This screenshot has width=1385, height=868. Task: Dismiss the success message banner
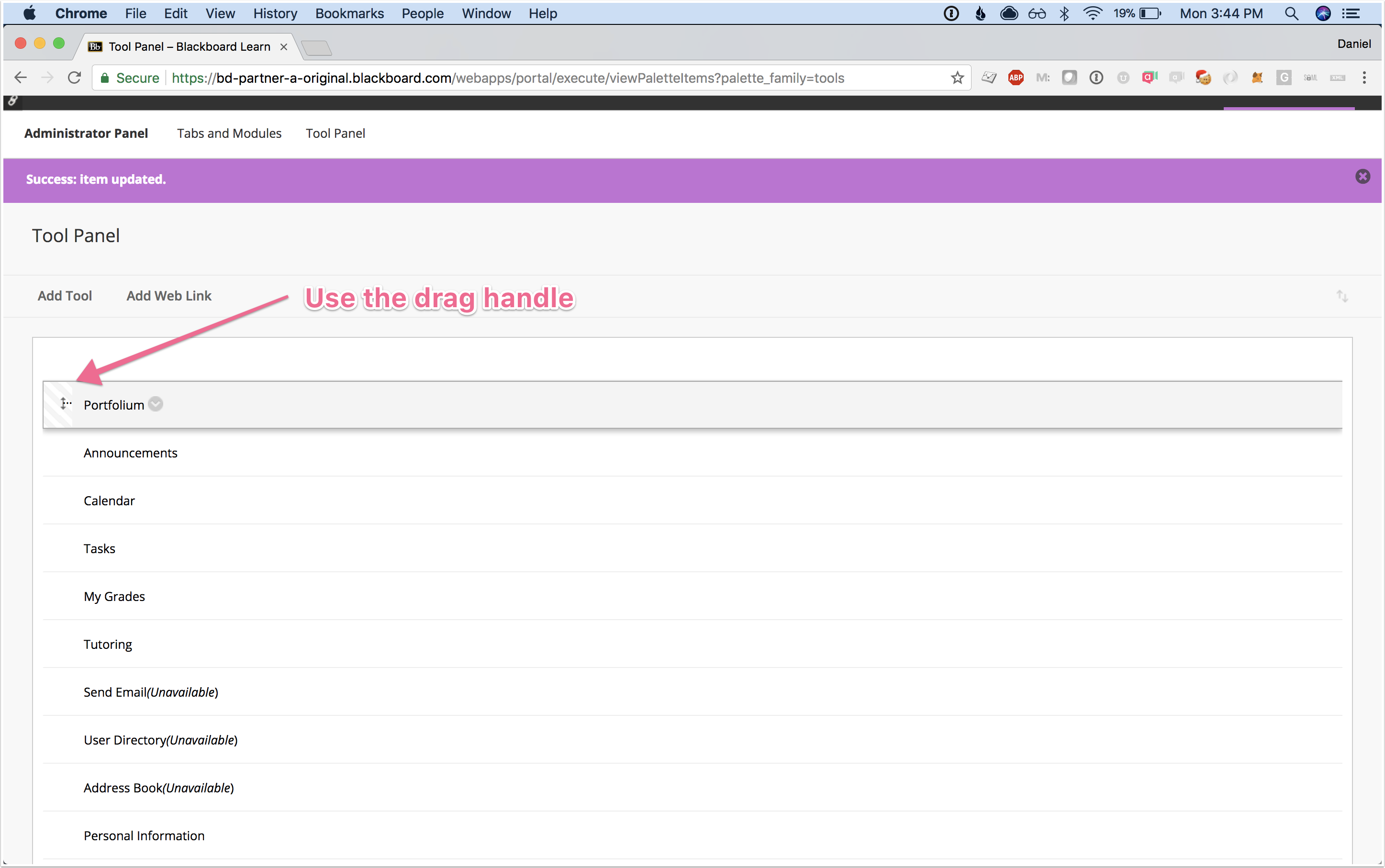tap(1362, 177)
